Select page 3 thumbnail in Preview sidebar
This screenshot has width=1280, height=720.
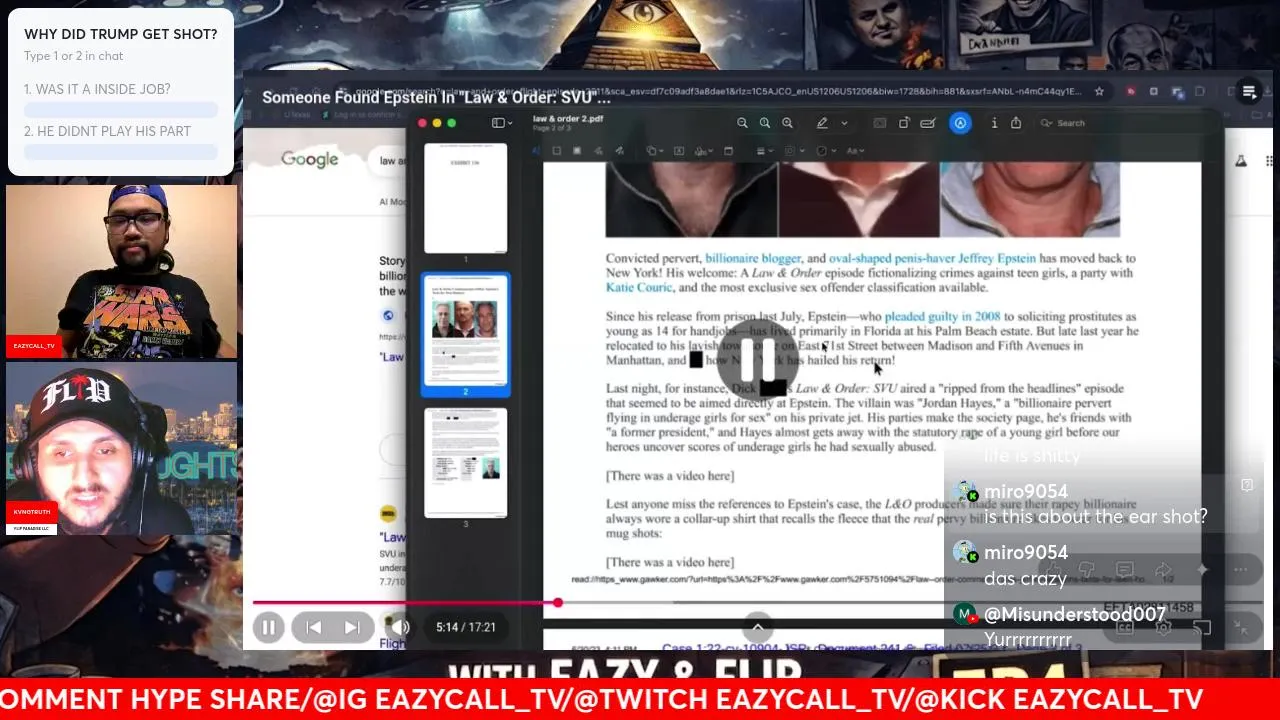(x=465, y=462)
